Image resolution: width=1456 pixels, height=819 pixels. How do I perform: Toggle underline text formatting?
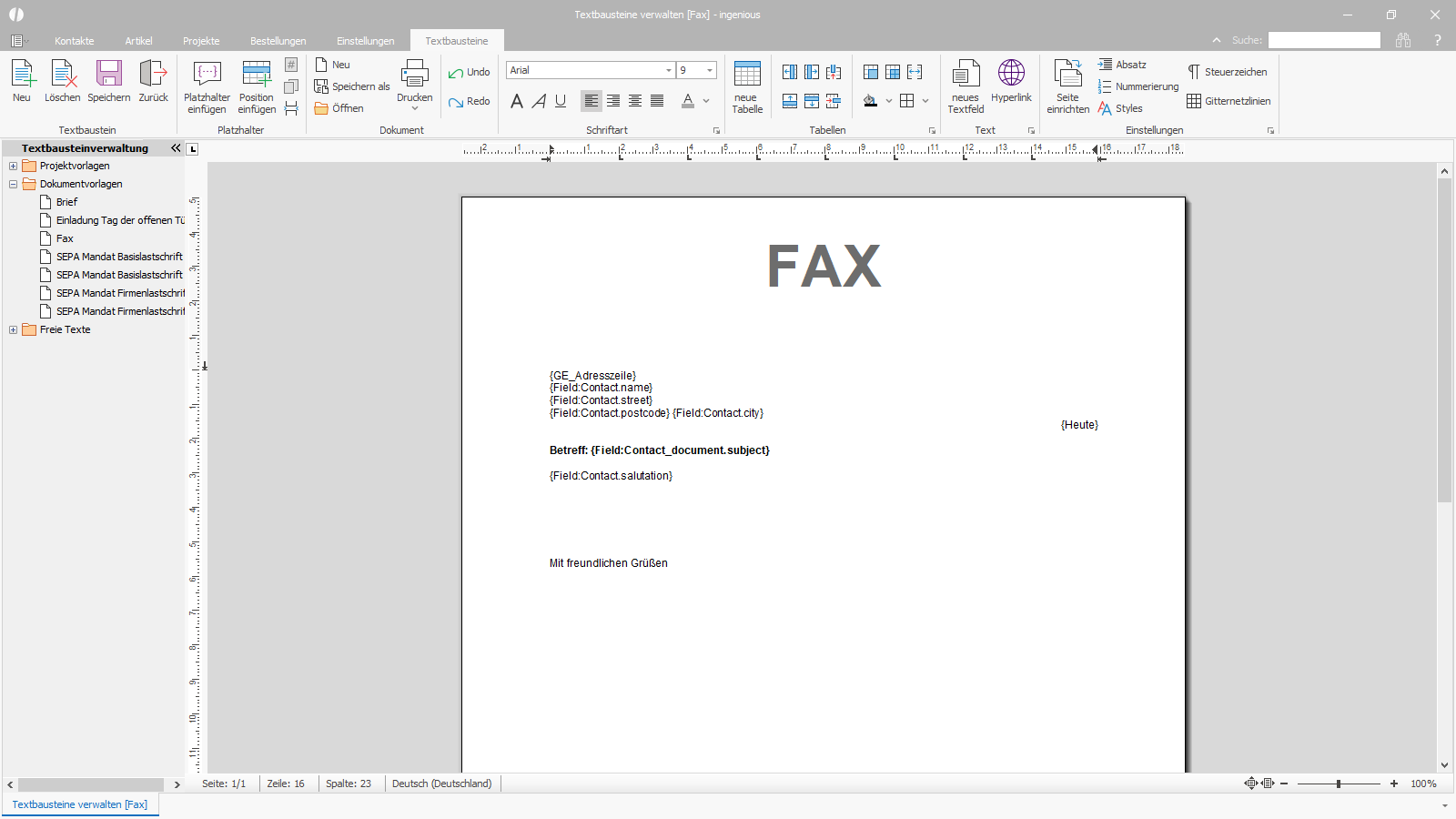click(561, 101)
